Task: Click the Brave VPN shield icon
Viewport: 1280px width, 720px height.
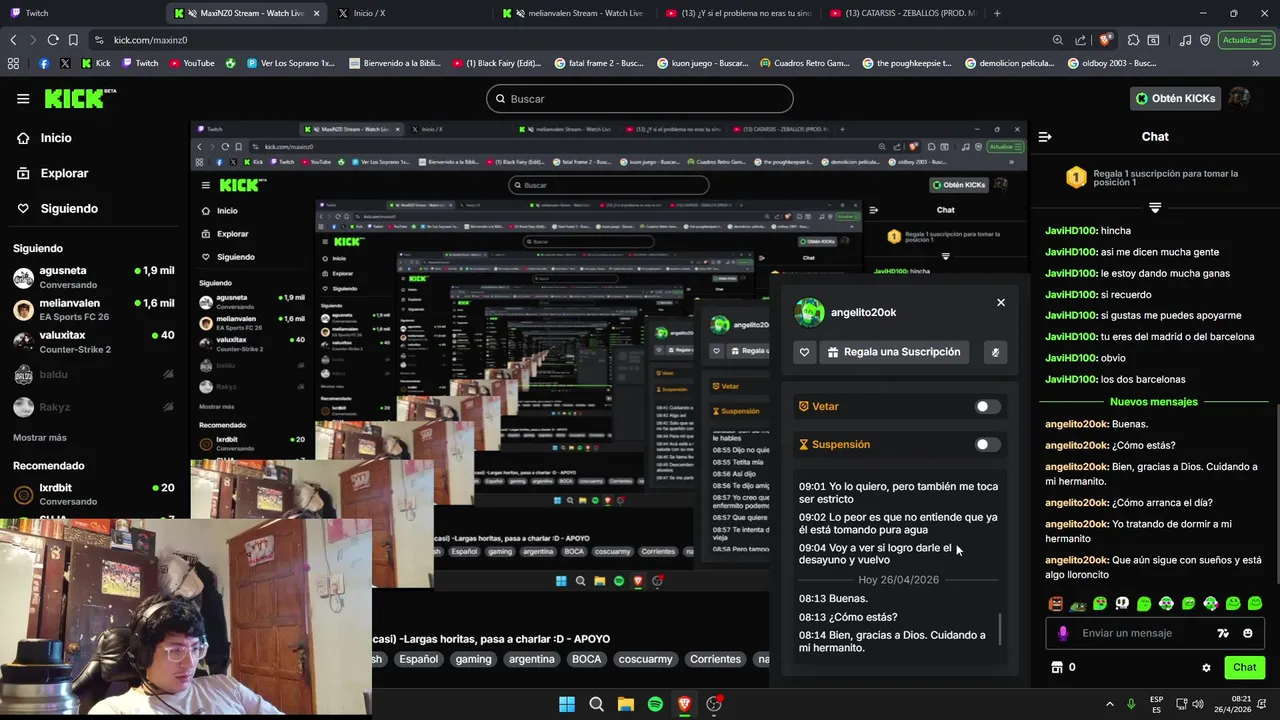Action: [x=1206, y=40]
